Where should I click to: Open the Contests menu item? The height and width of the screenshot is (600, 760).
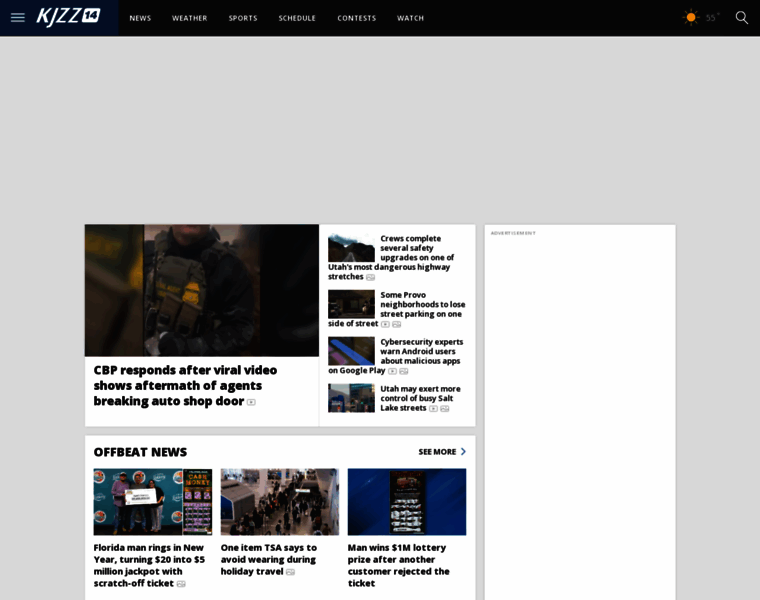tap(357, 18)
